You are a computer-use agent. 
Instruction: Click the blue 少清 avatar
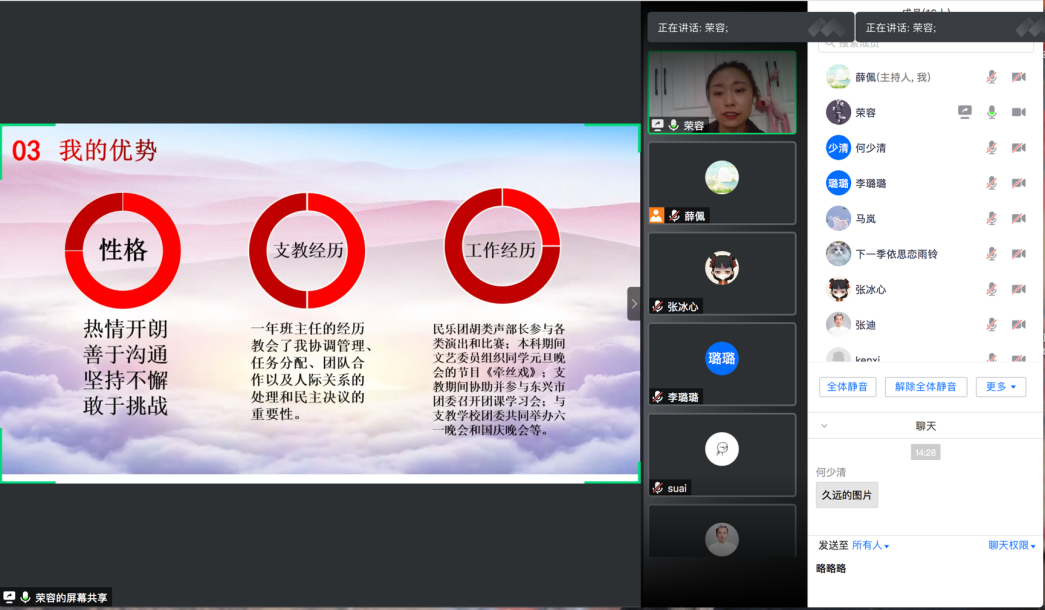pos(838,147)
